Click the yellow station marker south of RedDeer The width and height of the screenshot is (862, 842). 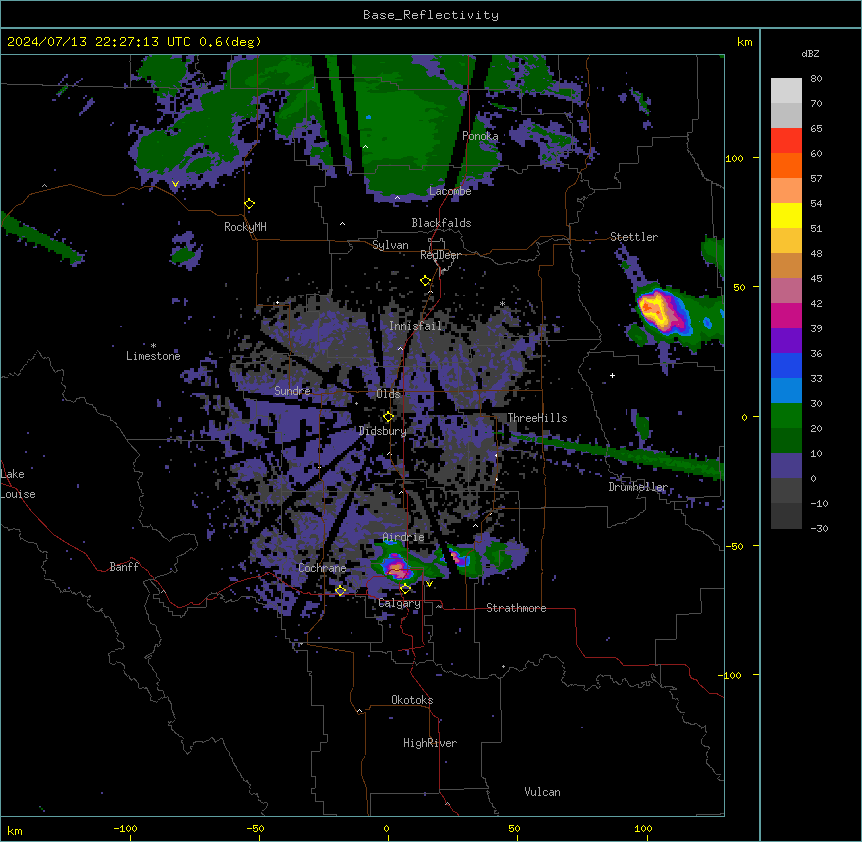tap(426, 281)
